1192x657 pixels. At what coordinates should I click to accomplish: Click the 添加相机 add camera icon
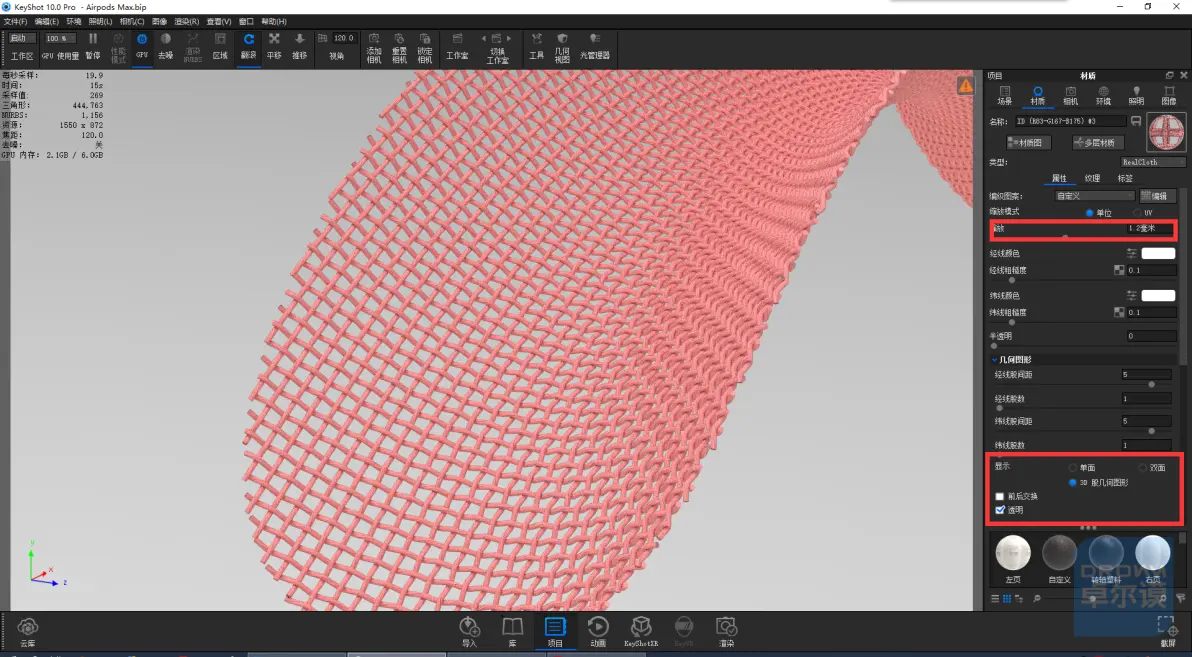[x=374, y=48]
